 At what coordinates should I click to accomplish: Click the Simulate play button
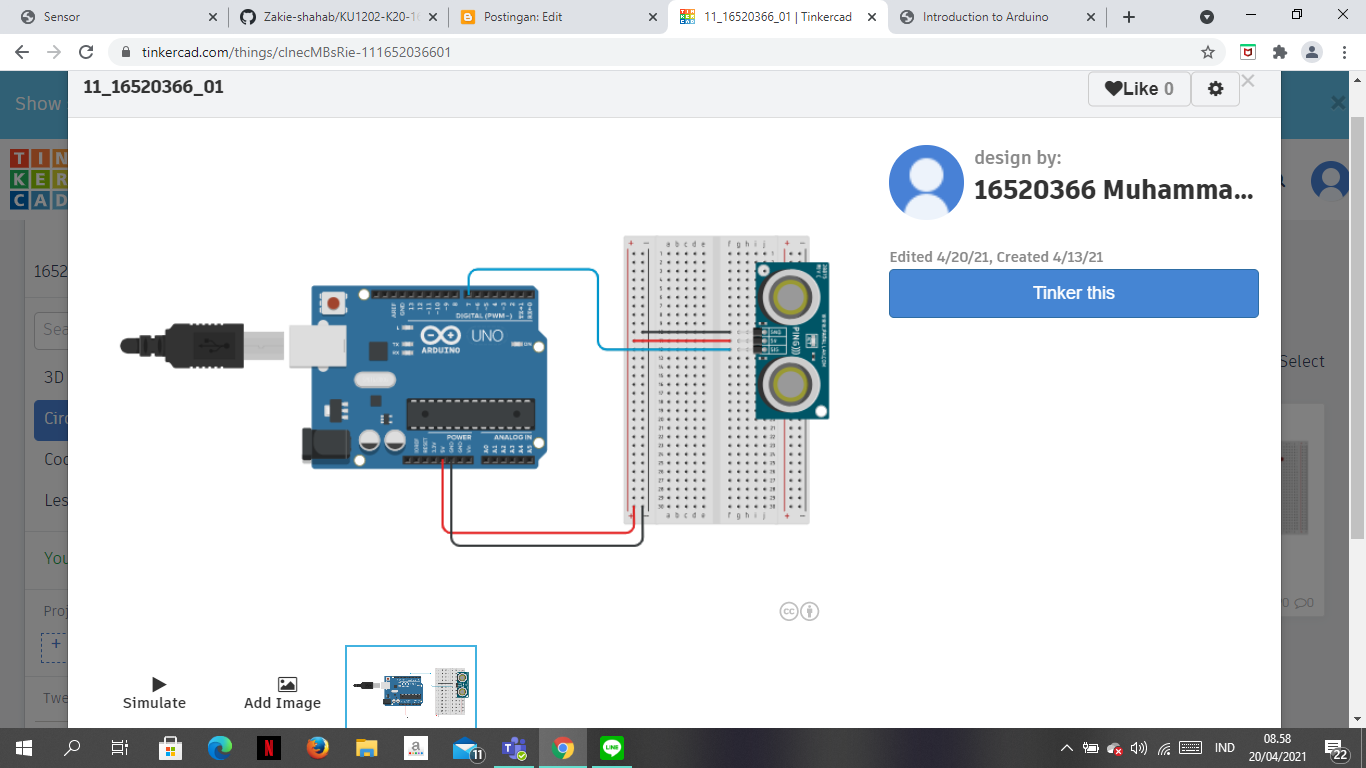click(x=155, y=693)
